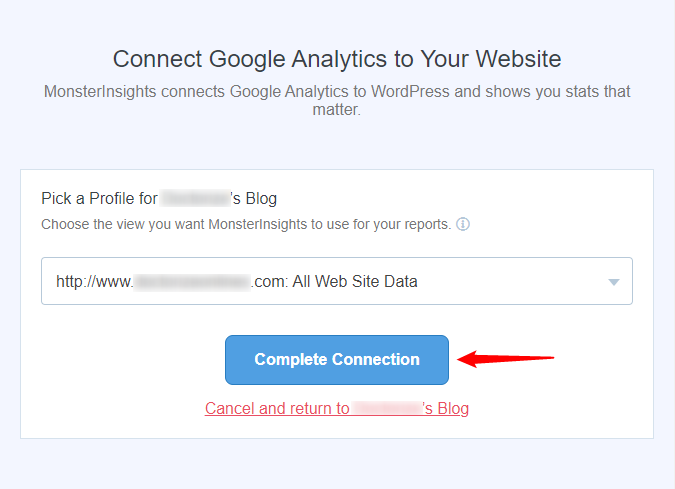
Task: Click the blurred blog name in cancel link
Action: [388, 408]
